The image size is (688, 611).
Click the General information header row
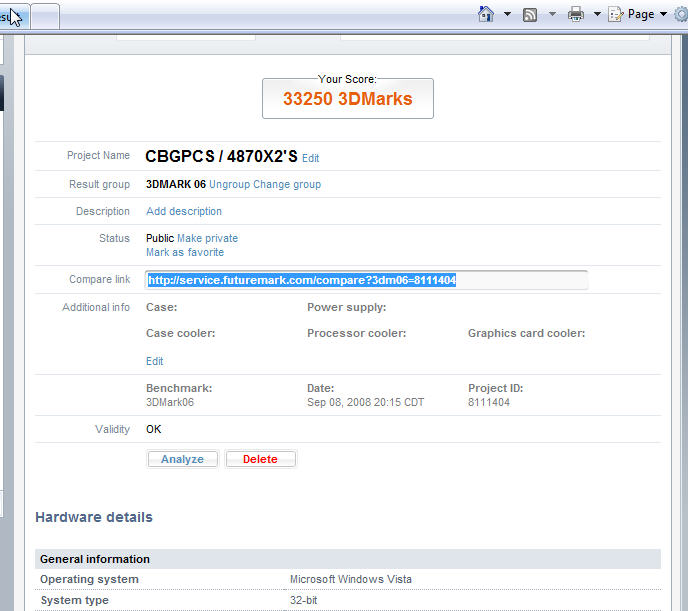(348, 559)
